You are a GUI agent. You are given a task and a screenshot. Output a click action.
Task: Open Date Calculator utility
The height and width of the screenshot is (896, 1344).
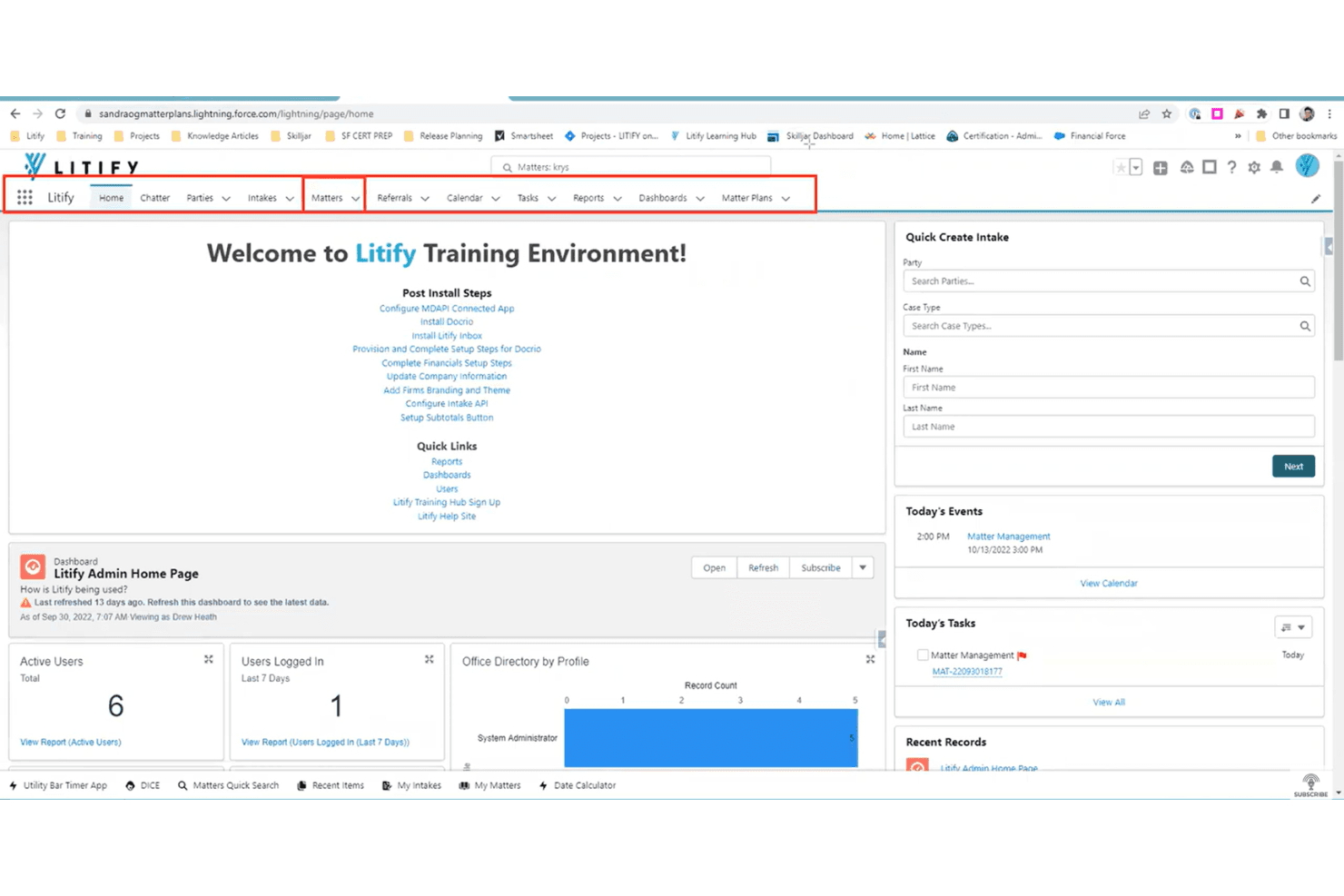coord(578,785)
